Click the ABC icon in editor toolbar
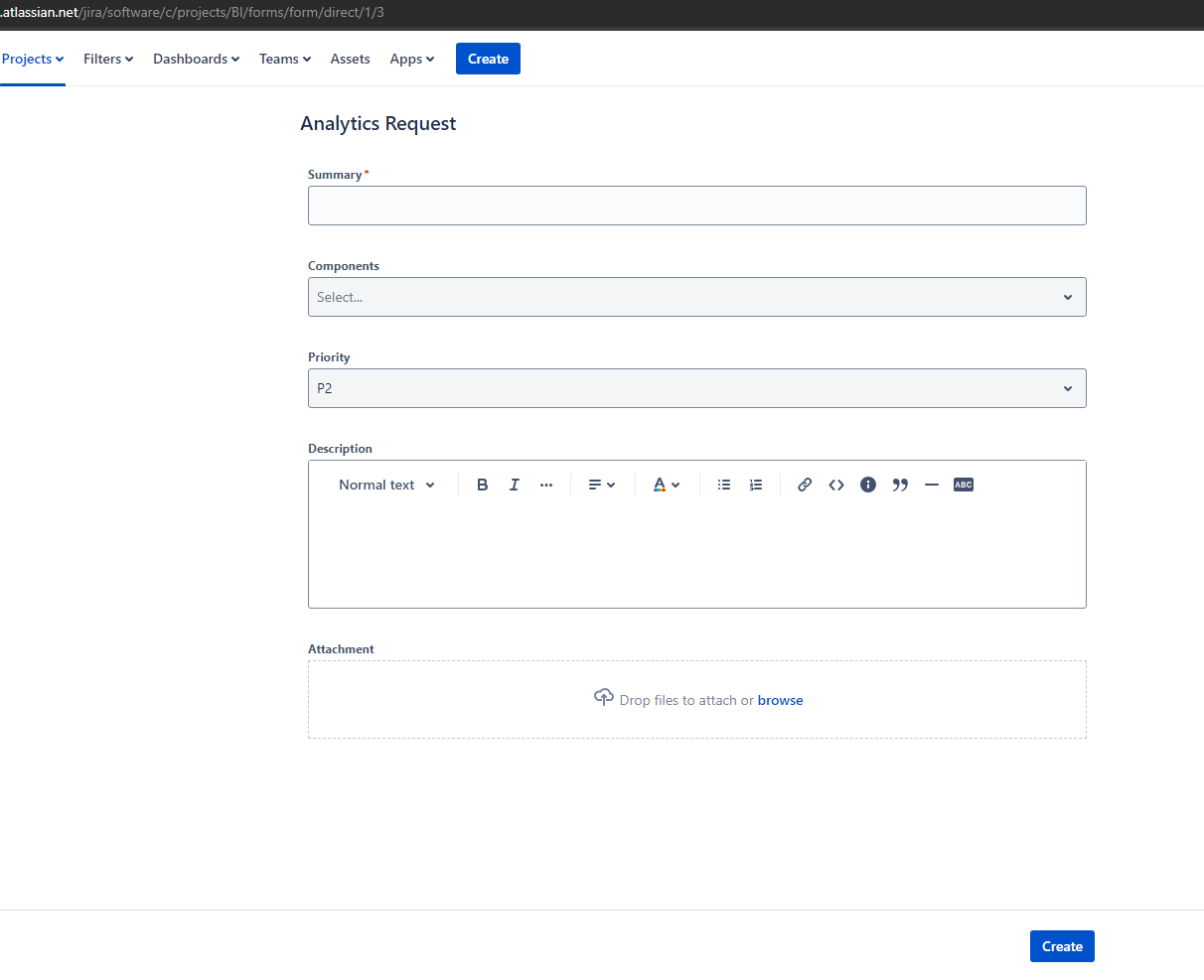The image size is (1204, 980). click(x=964, y=485)
